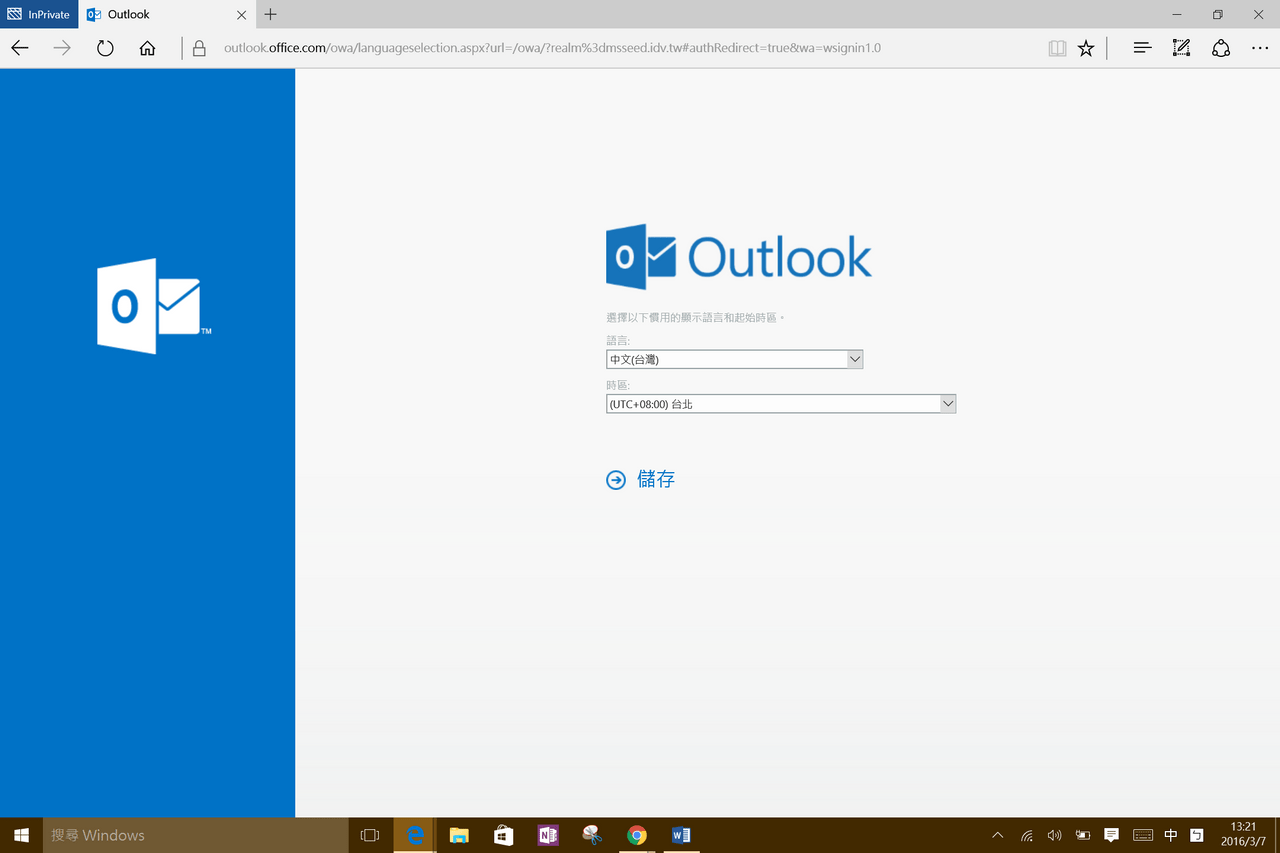This screenshot has width=1280, height=853.
Task: Click the address bar URL
Action: click(552, 48)
